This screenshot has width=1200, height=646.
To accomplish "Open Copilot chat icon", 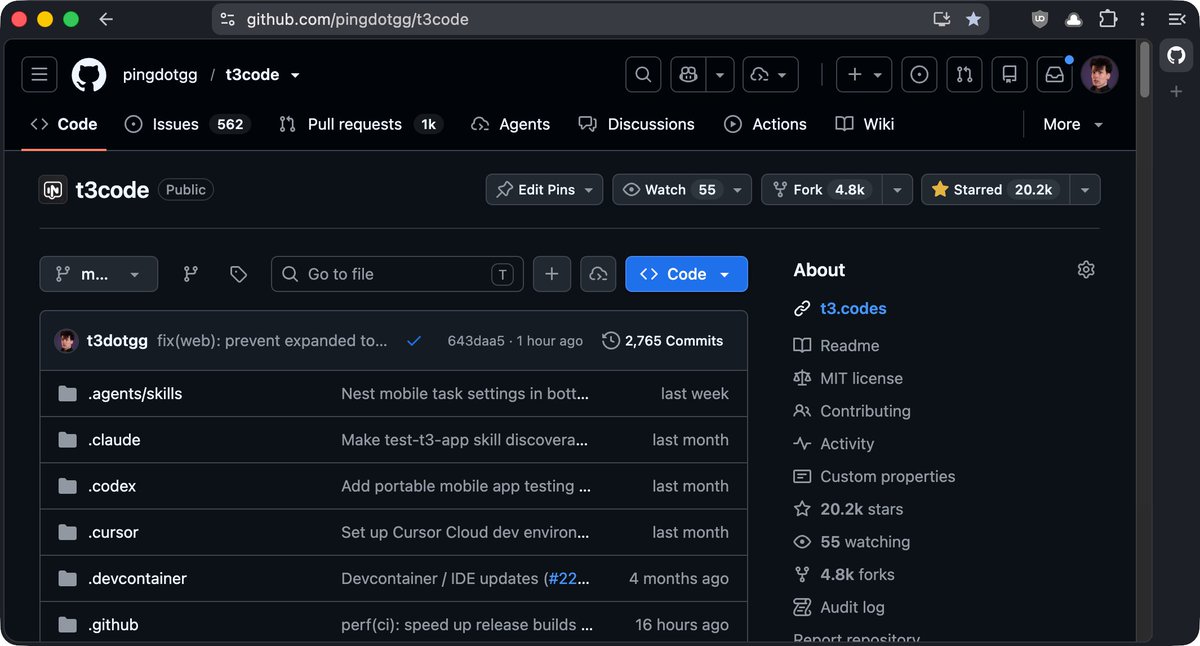I will click(688, 74).
